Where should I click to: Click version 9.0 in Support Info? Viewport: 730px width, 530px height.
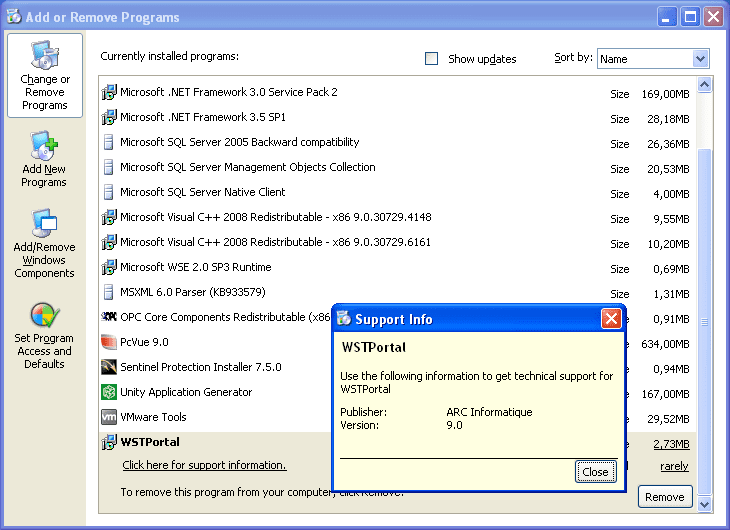454,425
